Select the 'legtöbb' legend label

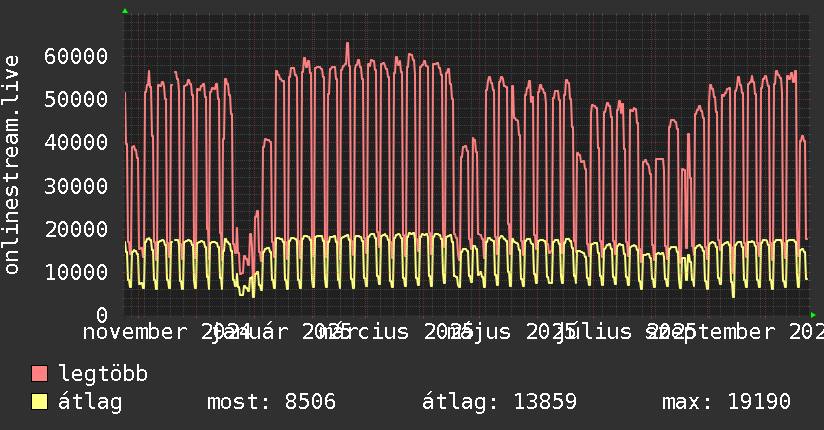tap(103, 374)
